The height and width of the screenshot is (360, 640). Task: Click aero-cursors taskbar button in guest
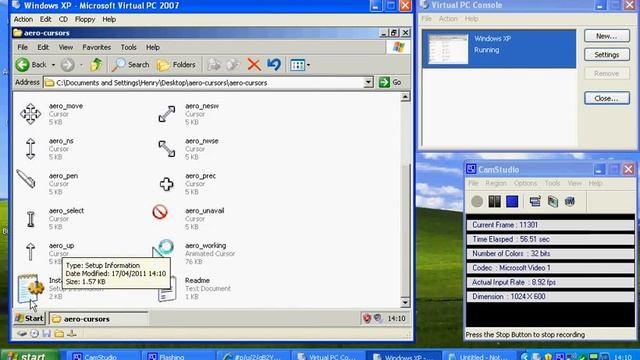[x=98, y=319]
